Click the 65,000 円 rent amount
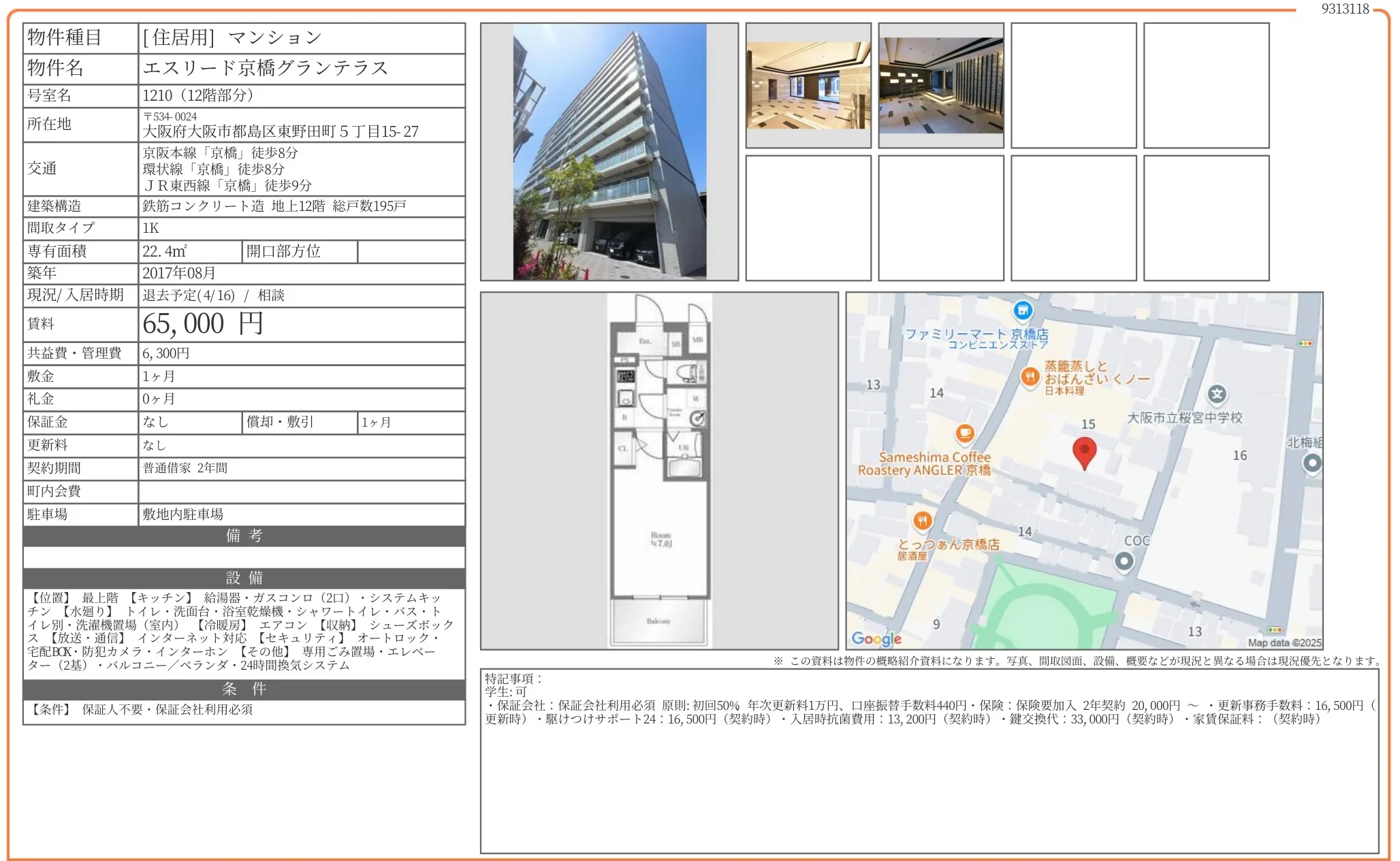The height and width of the screenshot is (861, 1400). (203, 324)
